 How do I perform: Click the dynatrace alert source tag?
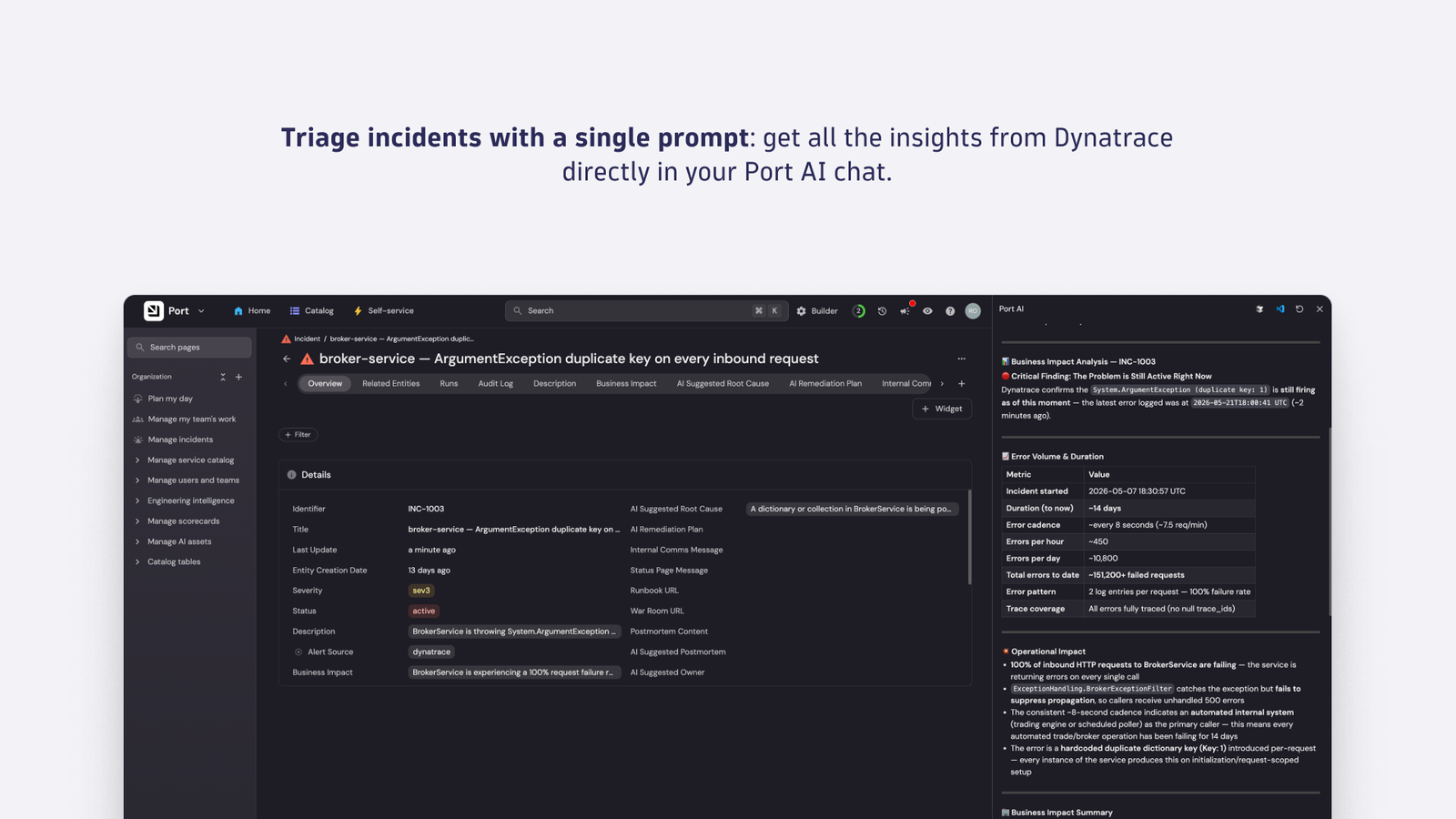coord(431,652)
